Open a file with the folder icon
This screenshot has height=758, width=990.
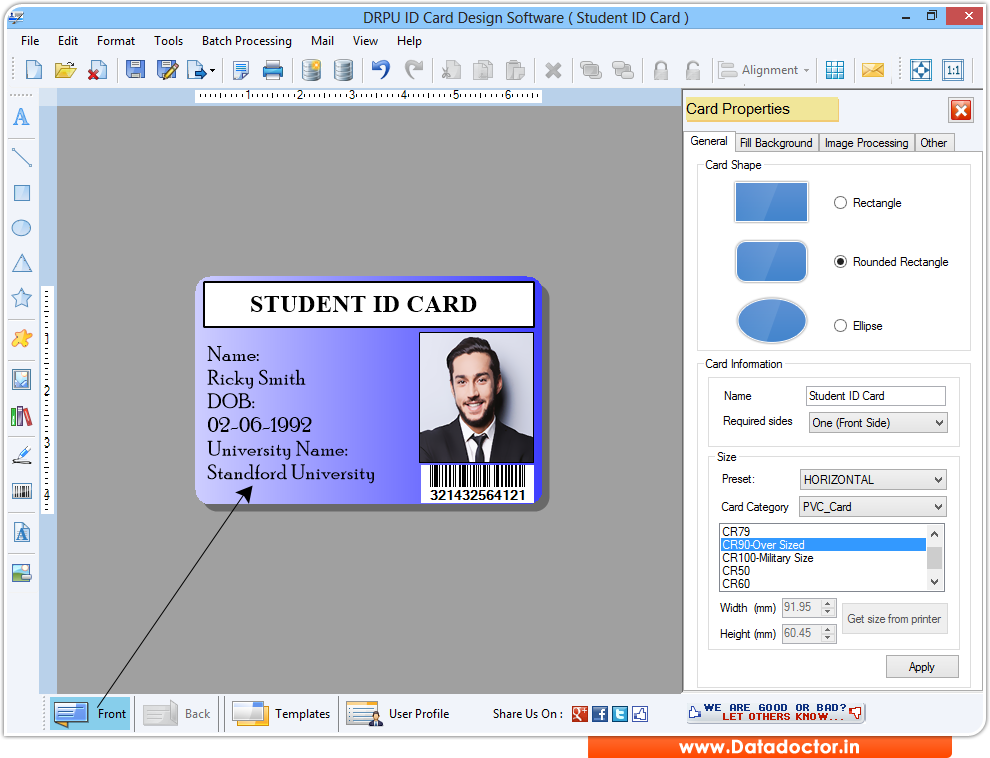point(65,69)
